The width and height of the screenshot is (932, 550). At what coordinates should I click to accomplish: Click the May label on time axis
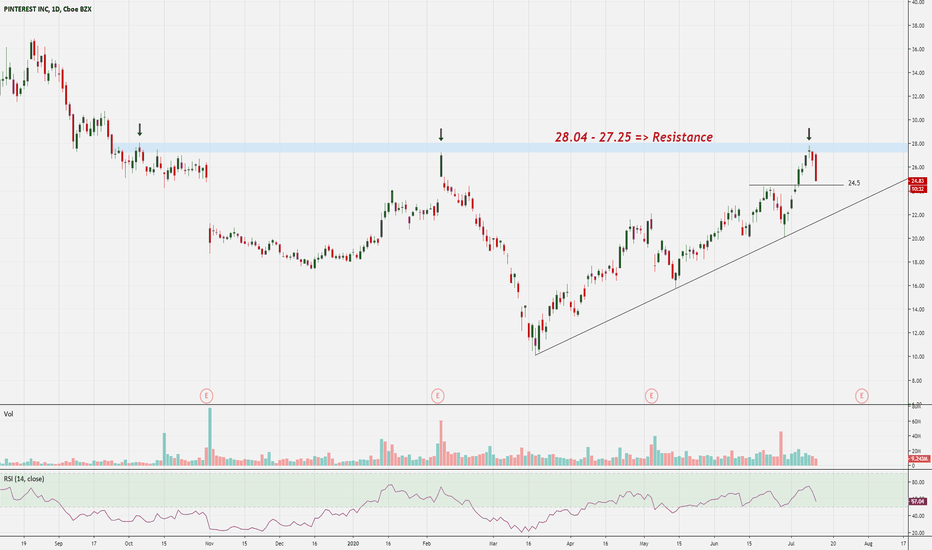pyautogui.click(x=644, y=543)
